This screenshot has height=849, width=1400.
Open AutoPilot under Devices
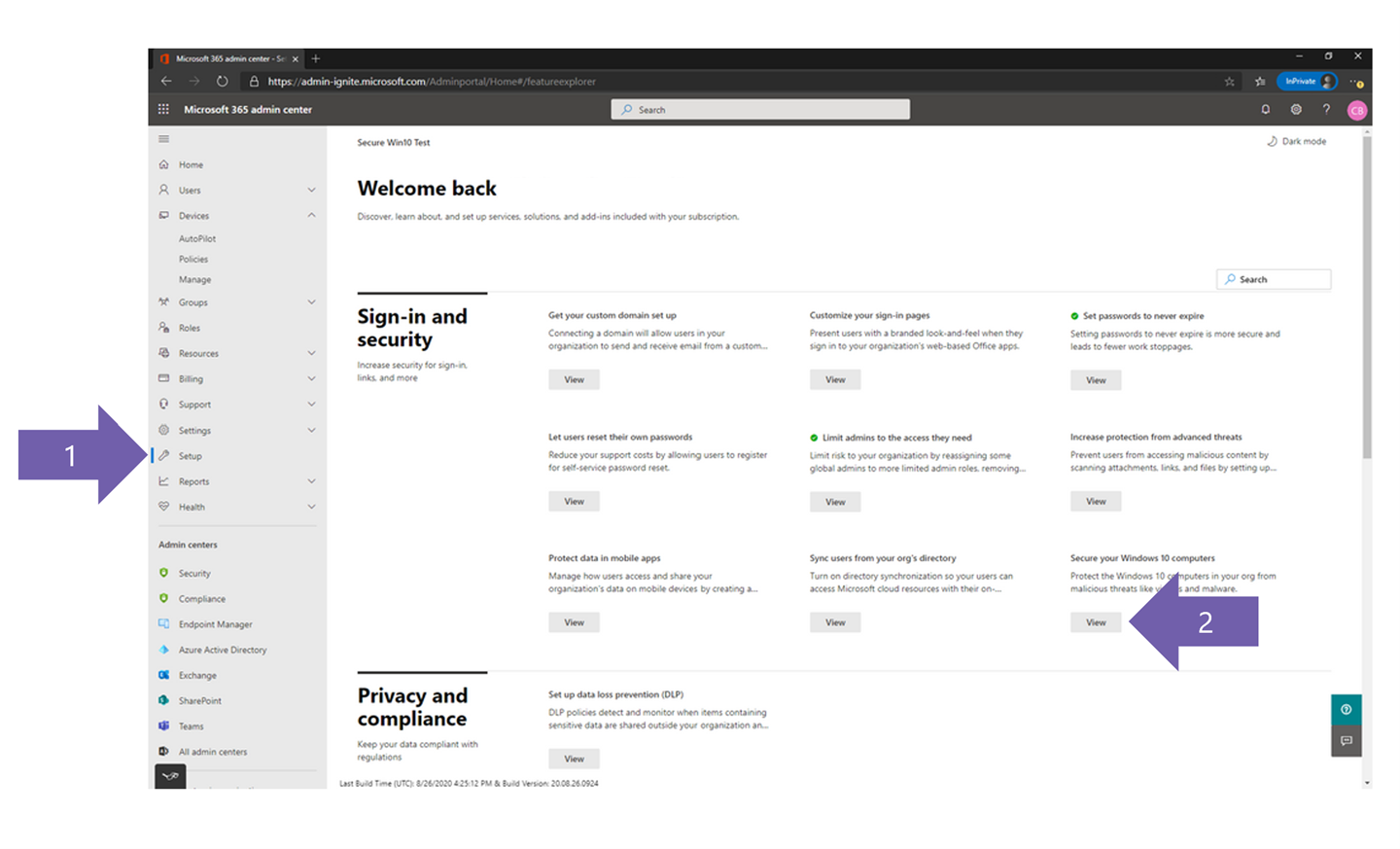coord(197,238)
